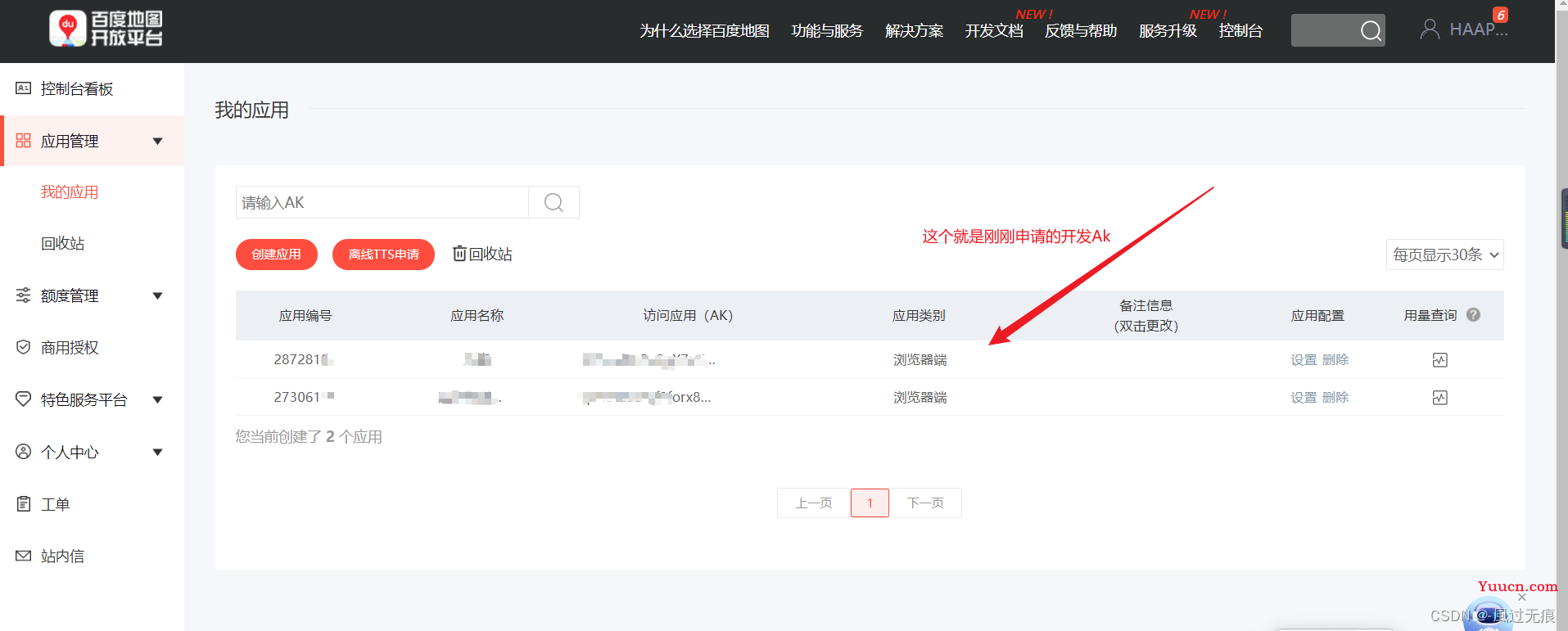Click the 特色服务平台 icon in sidebar

point(23,399)
